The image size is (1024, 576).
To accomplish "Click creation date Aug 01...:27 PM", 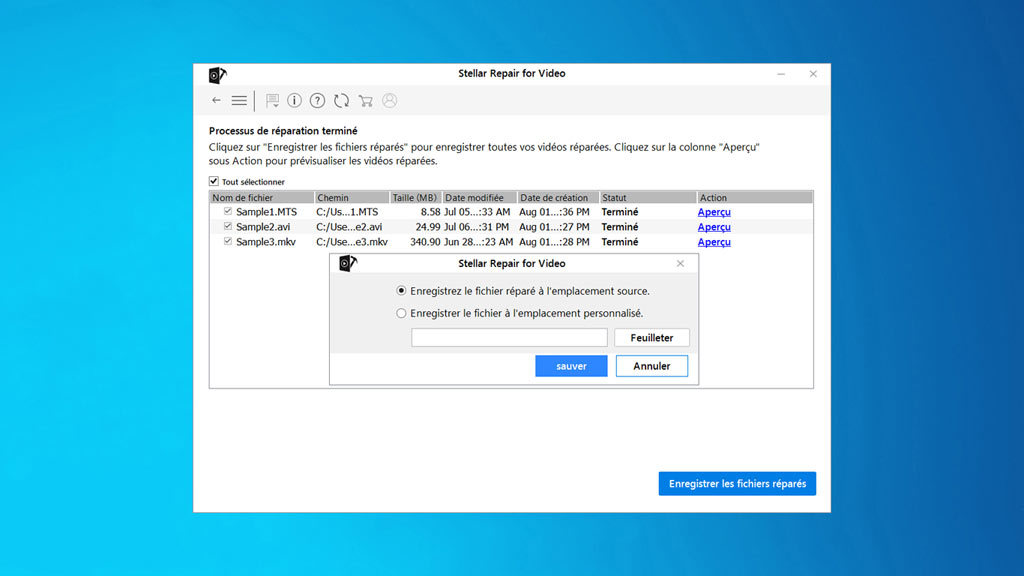I will [x=554, y=227].
